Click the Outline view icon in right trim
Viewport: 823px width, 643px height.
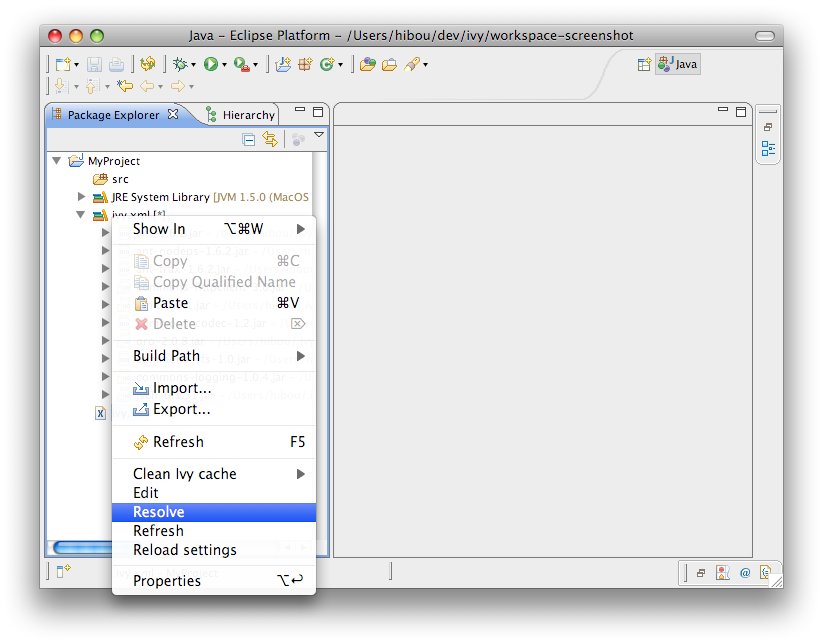pos(768,149)
